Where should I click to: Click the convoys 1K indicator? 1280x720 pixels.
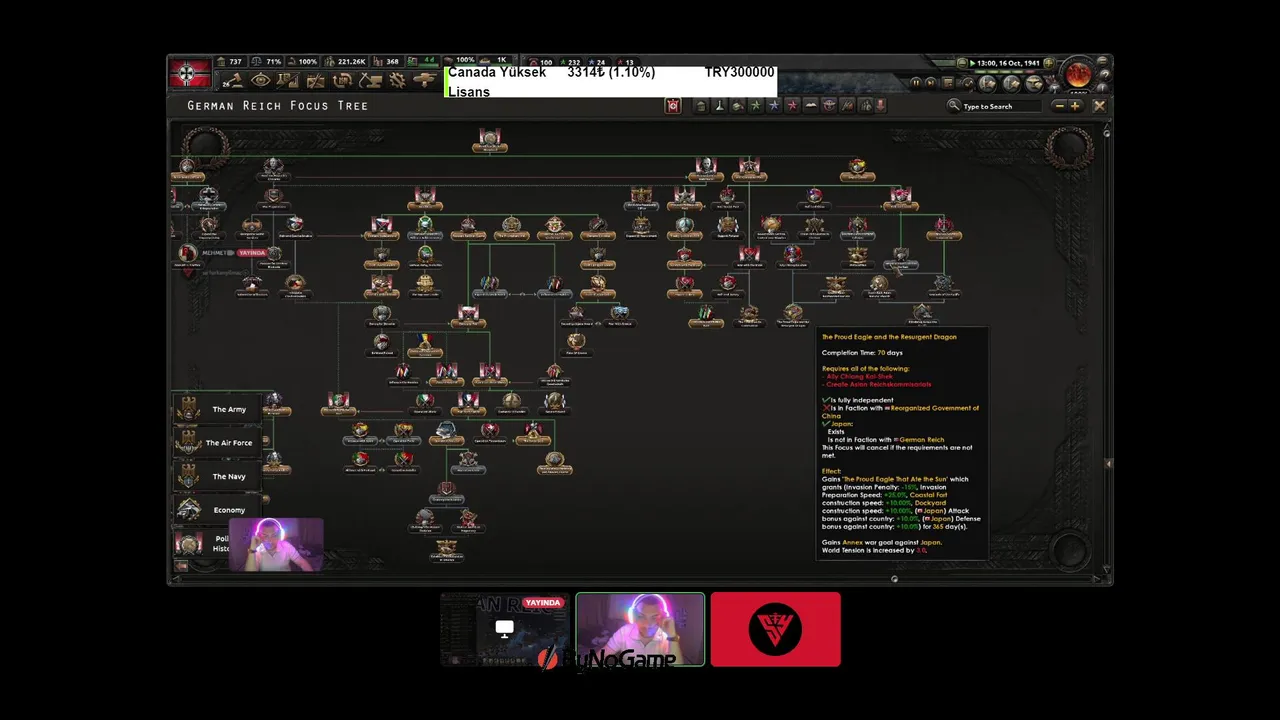pos(496,60)
